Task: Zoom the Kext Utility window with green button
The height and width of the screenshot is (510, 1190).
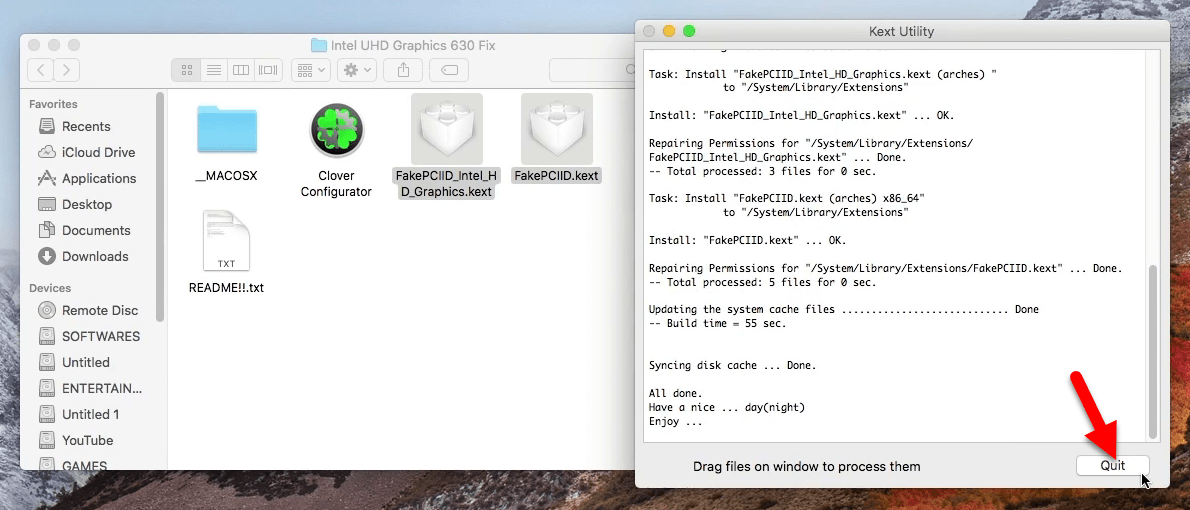Action: pos(689,31)
